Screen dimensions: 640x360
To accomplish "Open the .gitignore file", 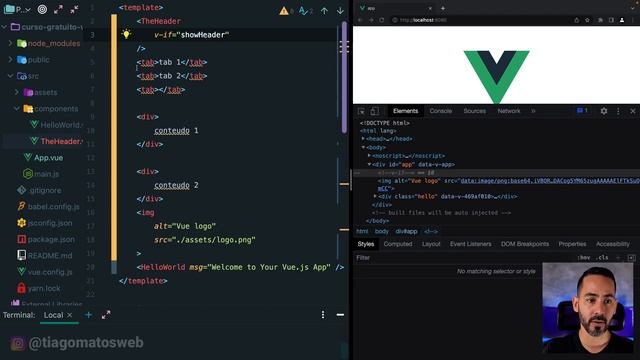I will [39, 190].
